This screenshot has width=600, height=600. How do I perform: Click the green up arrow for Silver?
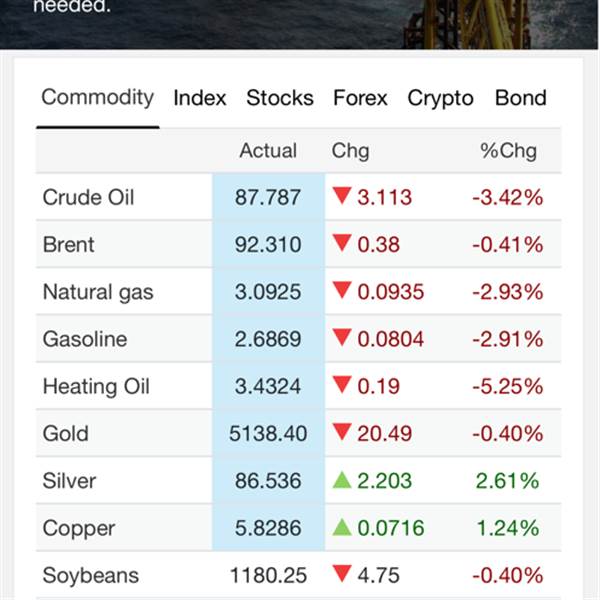click(342, 480)
